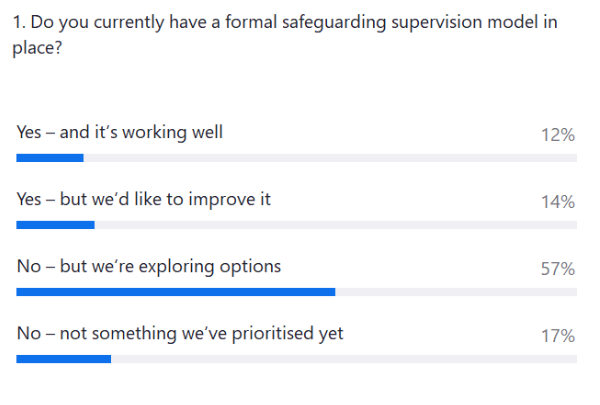Click the grey track of the 'improve it' bar
The width and height of the screenshot is (600, 405).
[x=336, y=225]
